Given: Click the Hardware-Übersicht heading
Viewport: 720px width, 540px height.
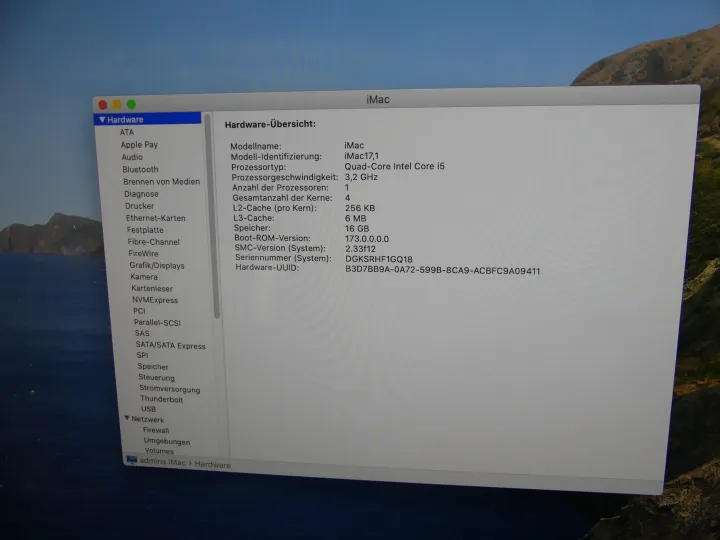Looking at the screenshot, I should click(x=270, y=124).
